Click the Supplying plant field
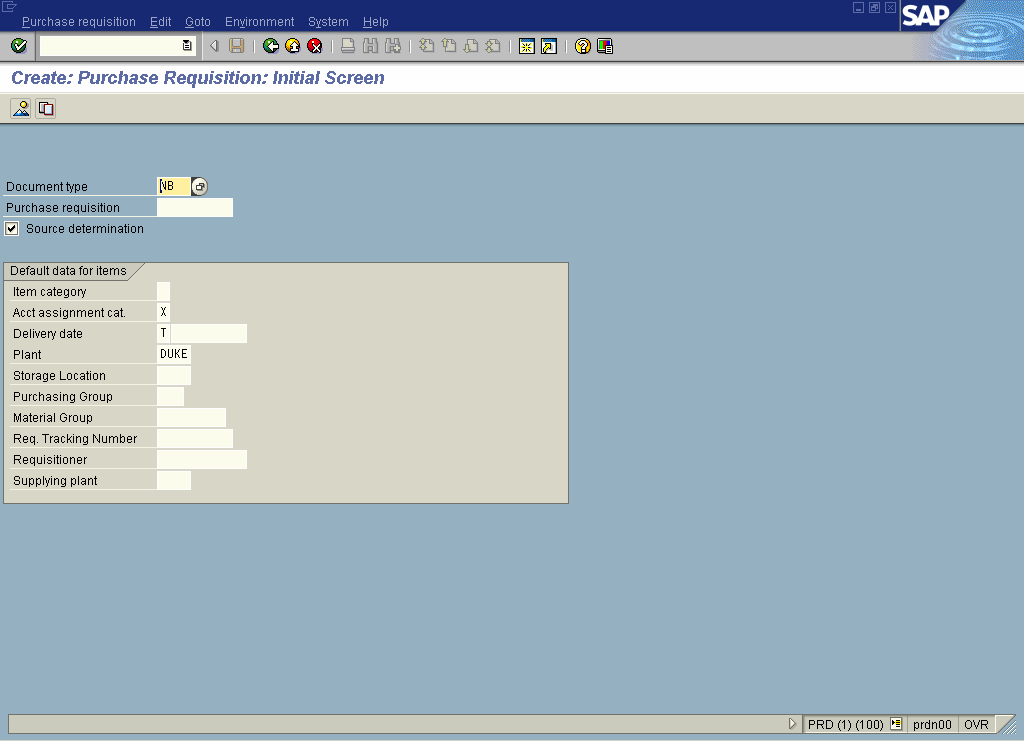The width and height of the screenshot is (1024, 741). 174,481
